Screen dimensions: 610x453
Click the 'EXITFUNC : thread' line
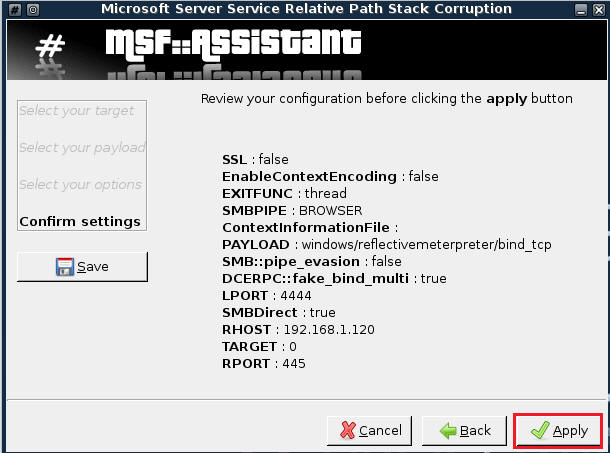(x=284, y=193)
